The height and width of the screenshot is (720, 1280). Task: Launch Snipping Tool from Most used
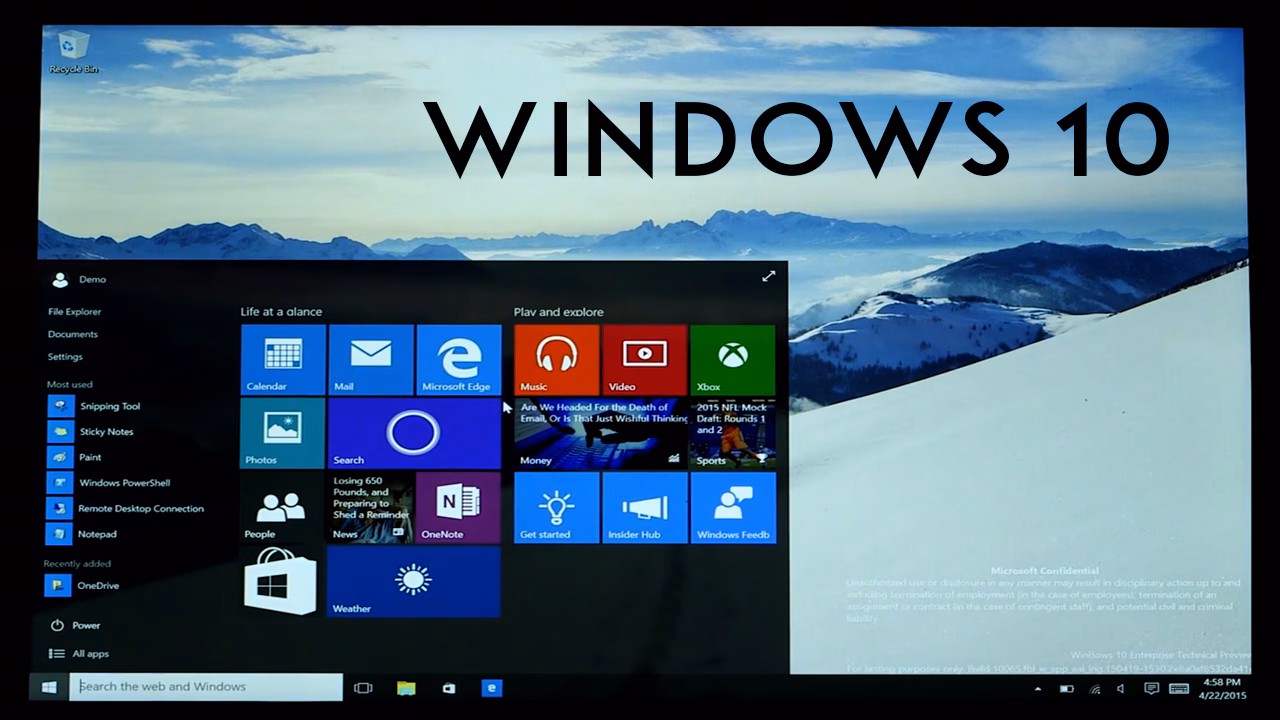[x=95, y=406]
